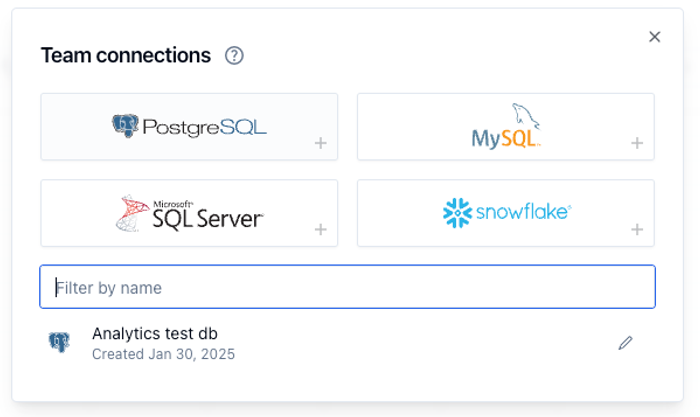Click the Created Jan 30, 2025 text
This screenshot has height=417, width=700.
pos(163,353)
